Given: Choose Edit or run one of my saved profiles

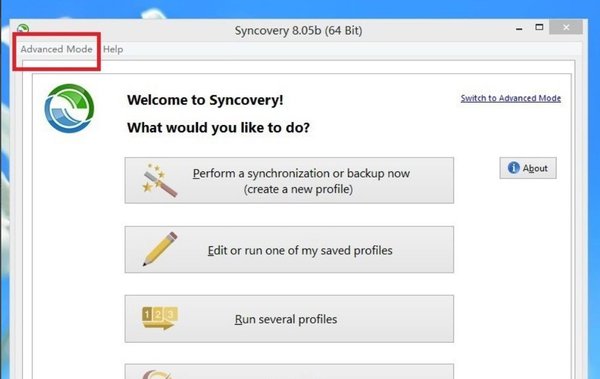Looking at the screenshot, I should [x=289, y=250].
